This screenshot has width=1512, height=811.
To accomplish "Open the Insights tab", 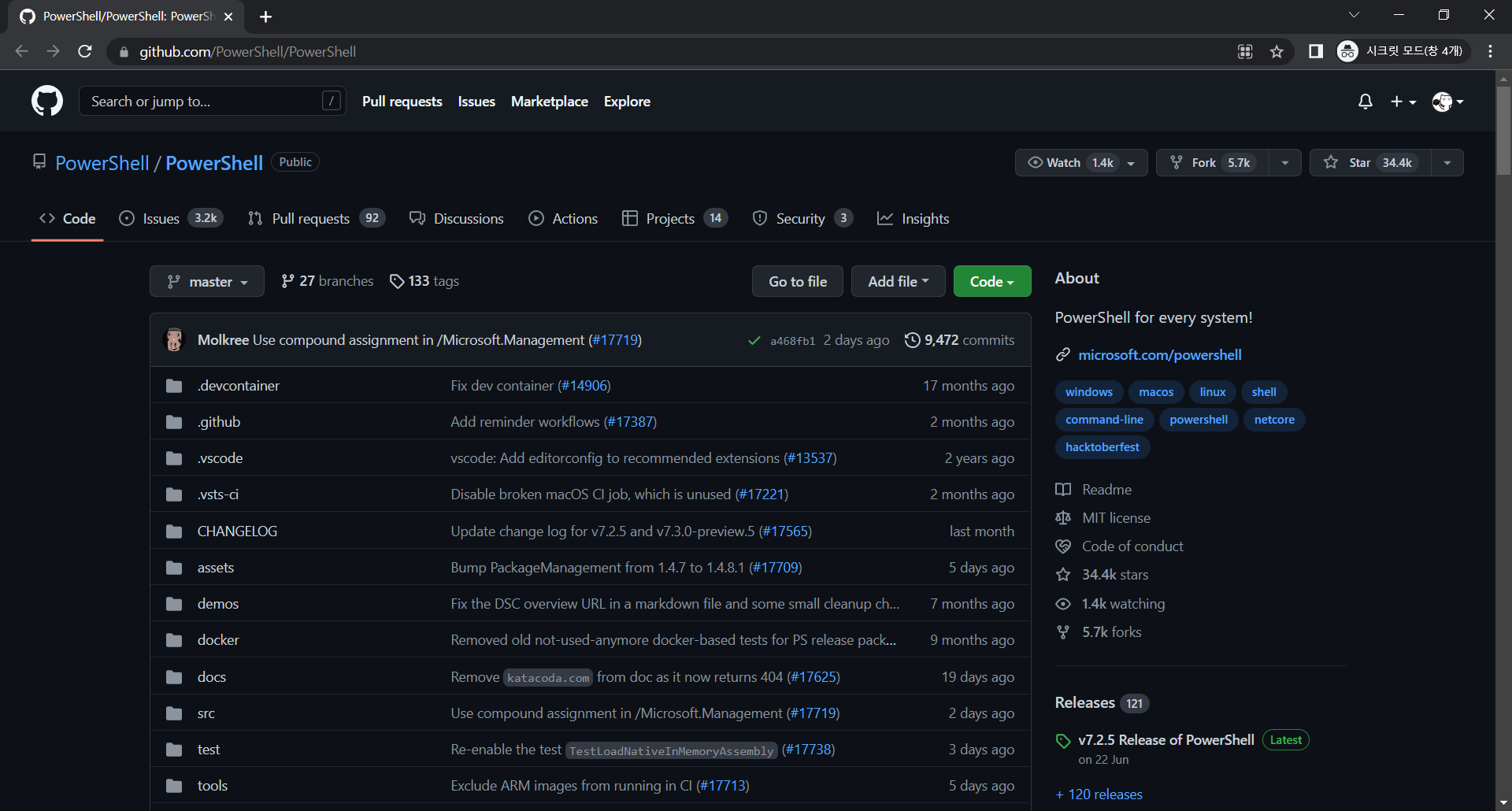I will [913, 219].
